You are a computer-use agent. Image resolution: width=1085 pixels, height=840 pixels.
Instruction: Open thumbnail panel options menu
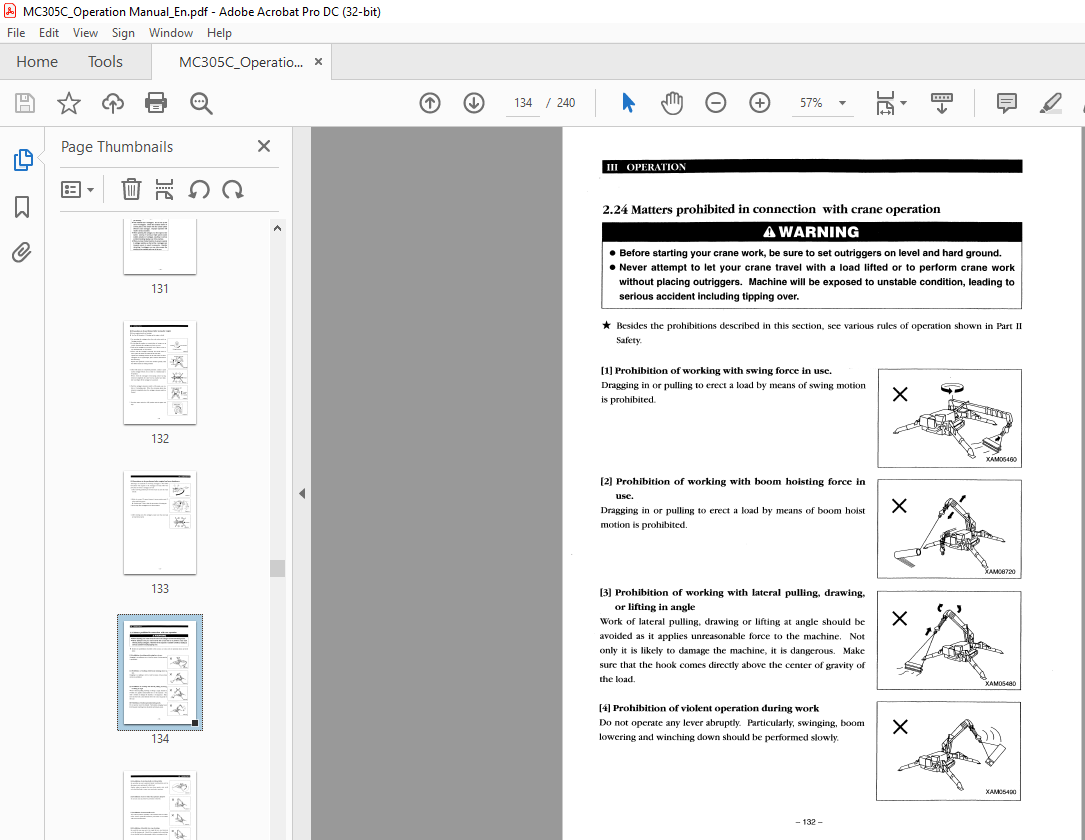(x=78, y=190)
